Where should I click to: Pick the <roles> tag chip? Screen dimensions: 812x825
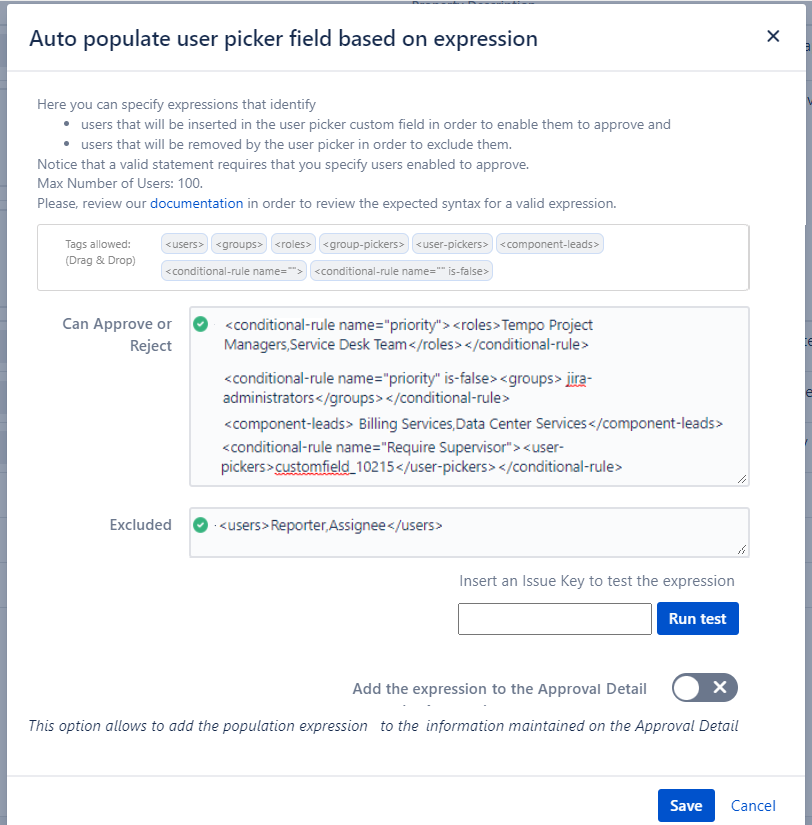pos(294,243)
